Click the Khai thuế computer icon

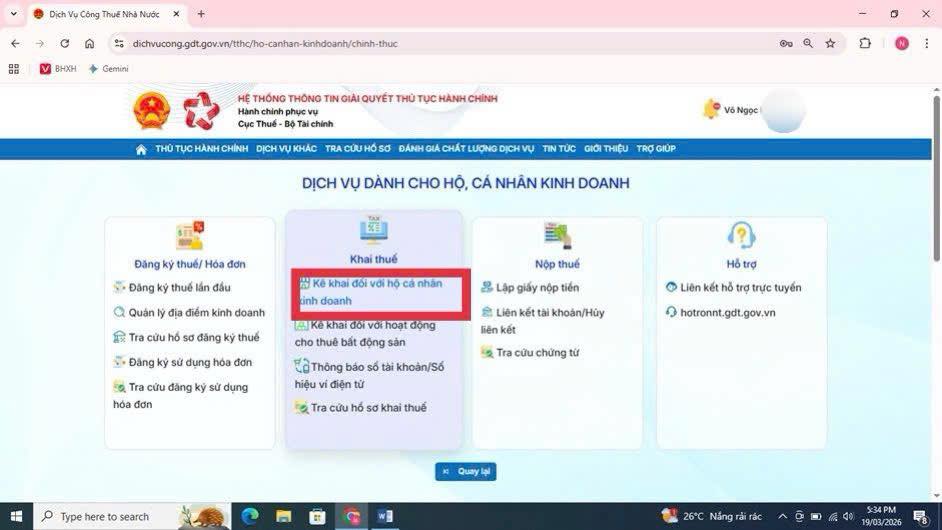[x=374, y=231]
